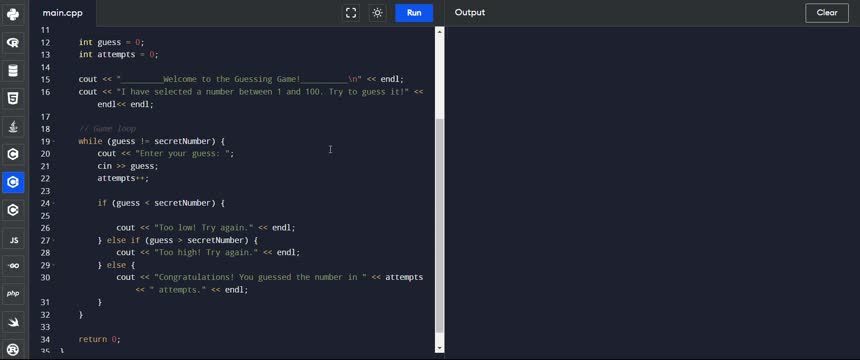
Task: Switch to the Swift compiler icon
Action: [13, 322]
